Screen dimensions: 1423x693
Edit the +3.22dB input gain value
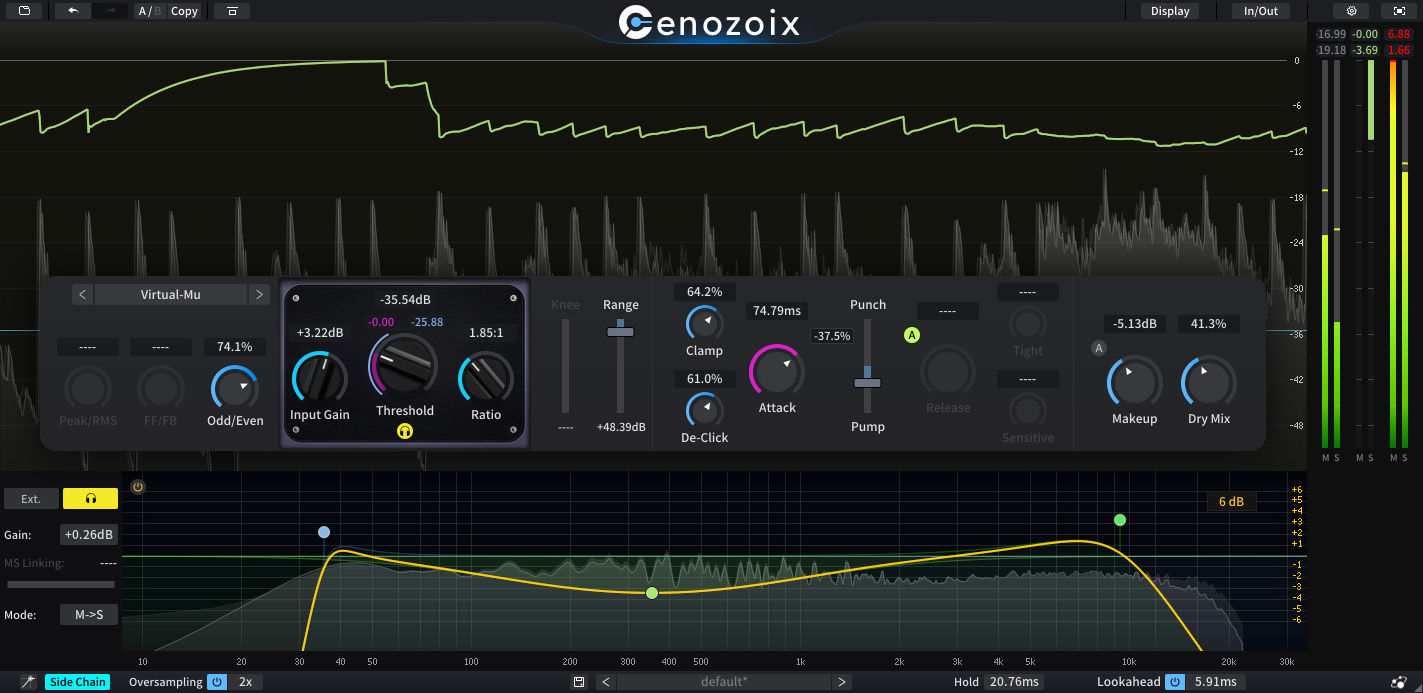pyautogui.click(x=320, y=332)
